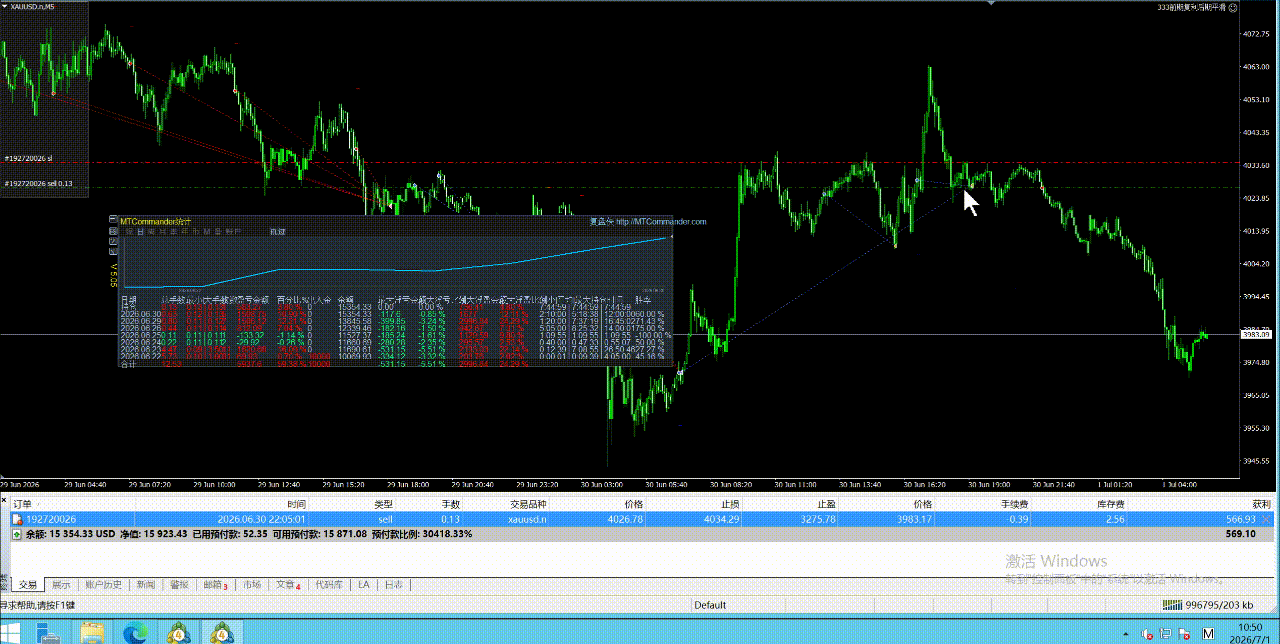Image resolution: width=1280 pixels, height=644 pixels.
Task: Click the 止盈 column header
Action: click(x=826, y=505)
